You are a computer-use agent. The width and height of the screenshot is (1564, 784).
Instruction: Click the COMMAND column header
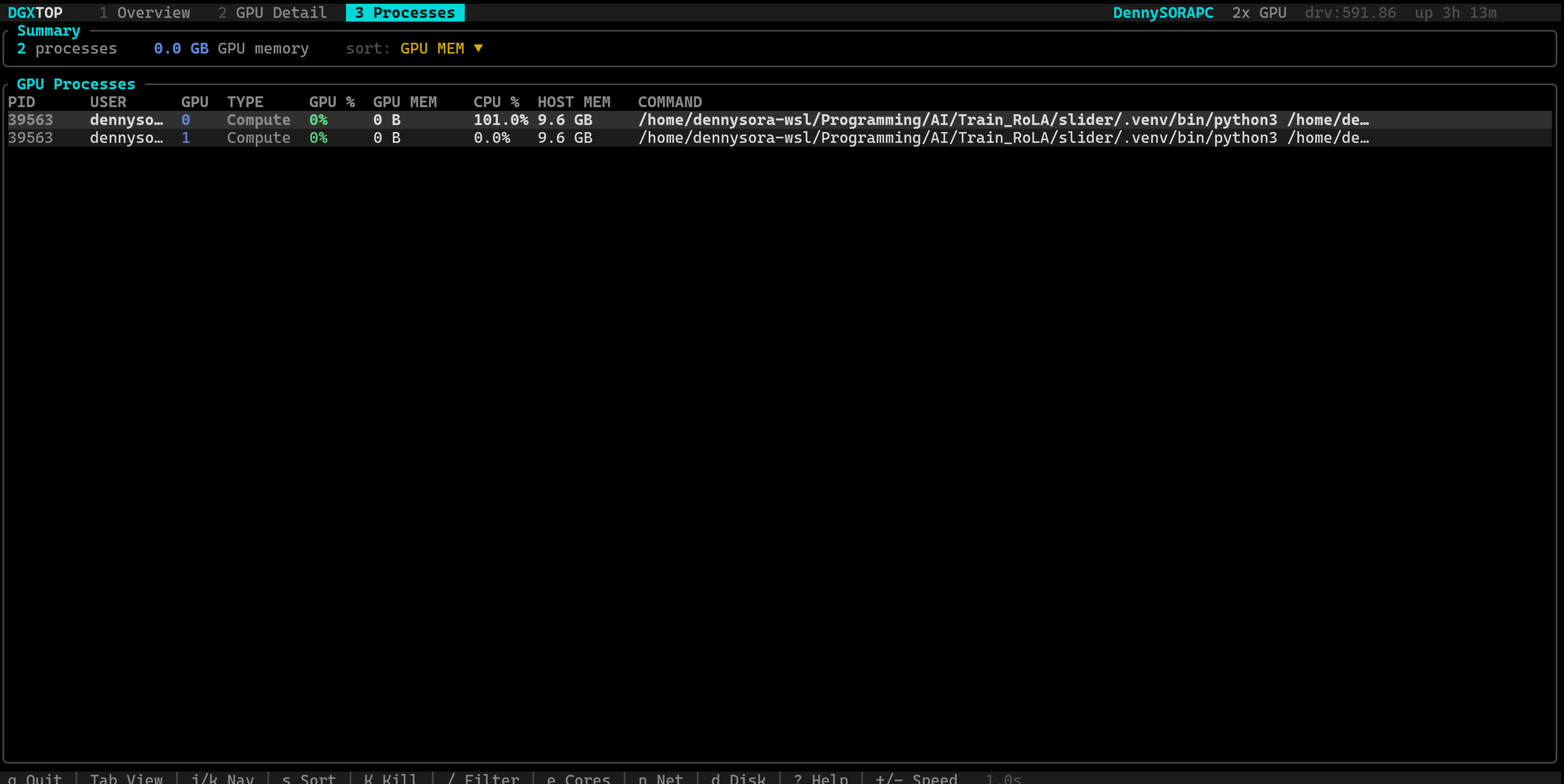click(x=670, y=102)
